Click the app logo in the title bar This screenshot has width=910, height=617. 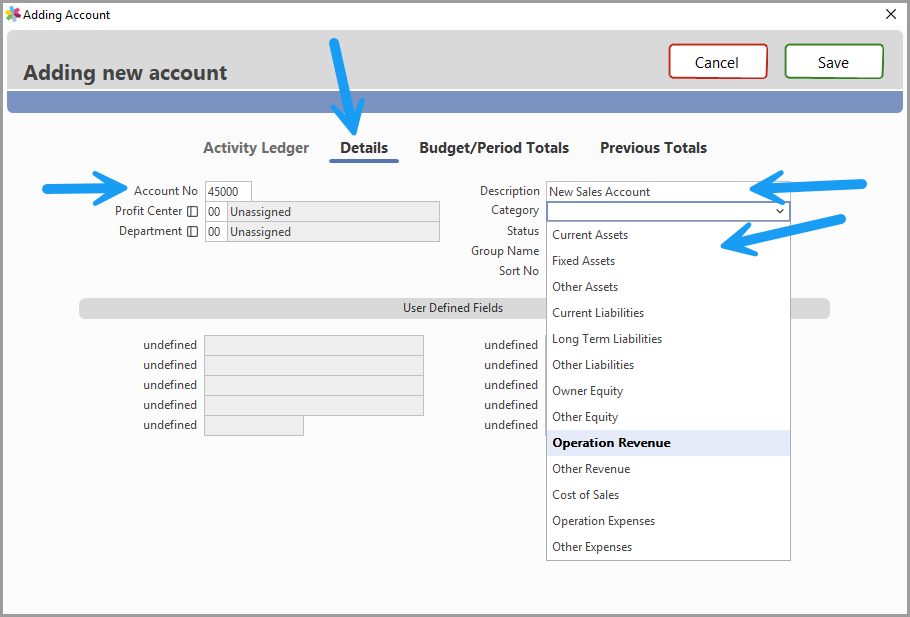[x=12, y=14]
